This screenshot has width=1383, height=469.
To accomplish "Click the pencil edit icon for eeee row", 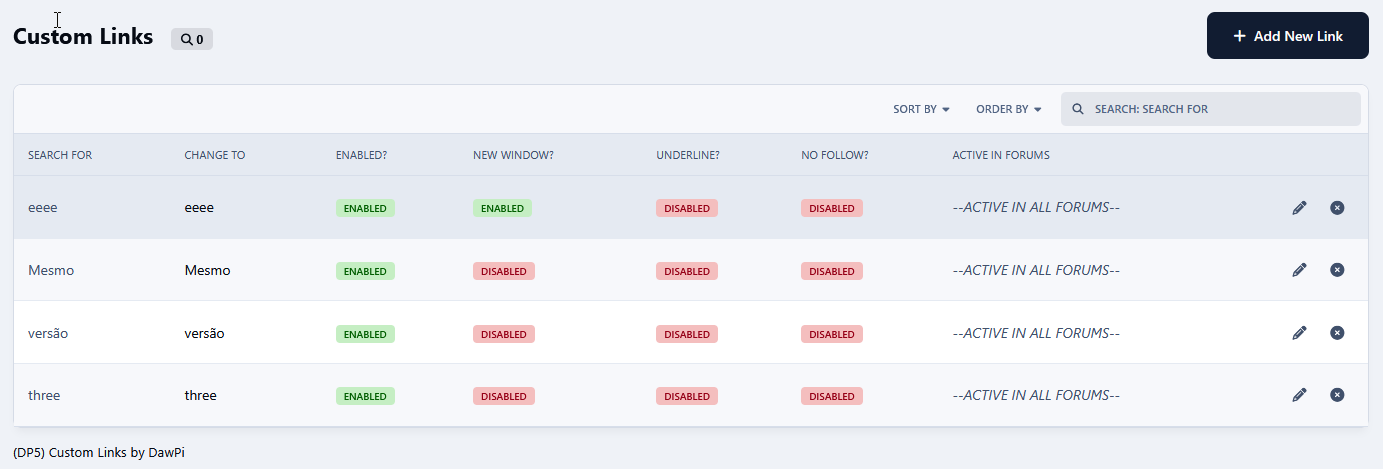I will [1299, 208].
